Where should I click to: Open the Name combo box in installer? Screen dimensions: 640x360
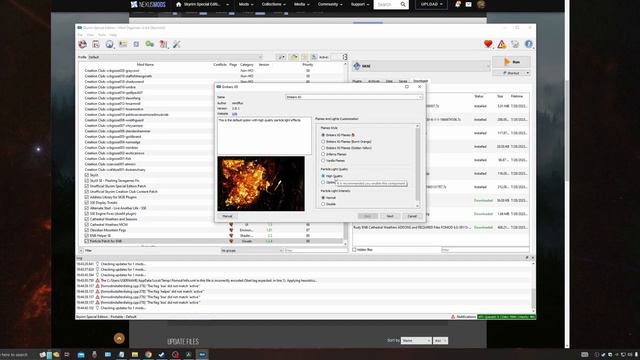click(354, 97)
